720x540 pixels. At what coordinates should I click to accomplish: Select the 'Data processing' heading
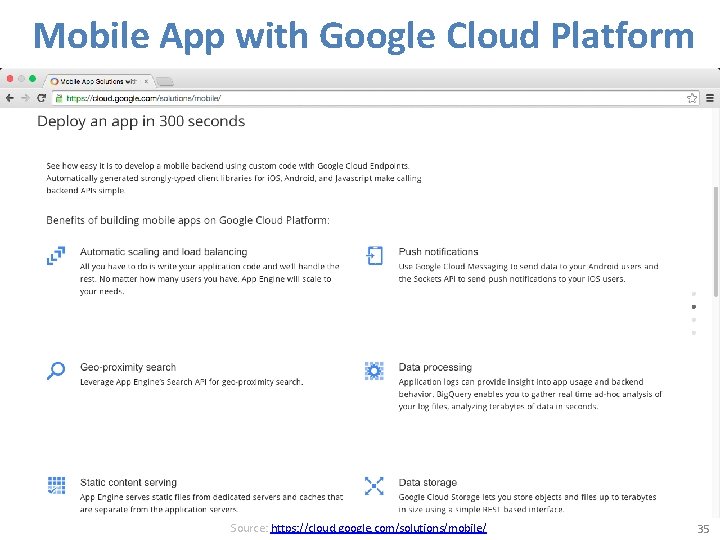[x=435, y=367]
